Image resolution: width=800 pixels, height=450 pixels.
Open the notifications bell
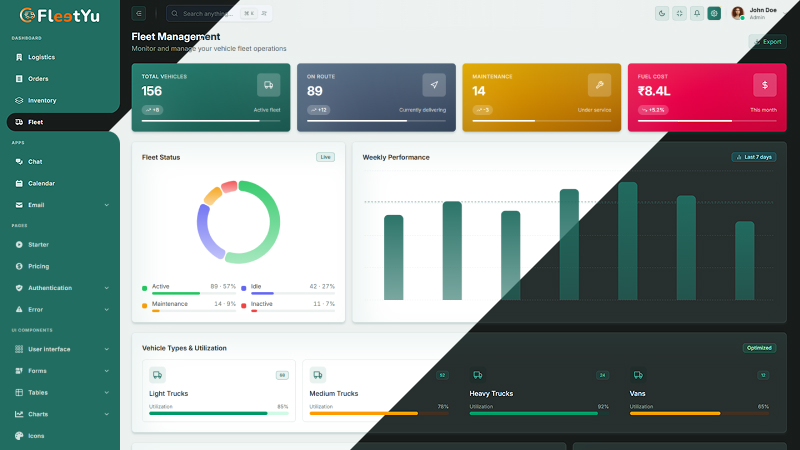click(x=697, y=13)
